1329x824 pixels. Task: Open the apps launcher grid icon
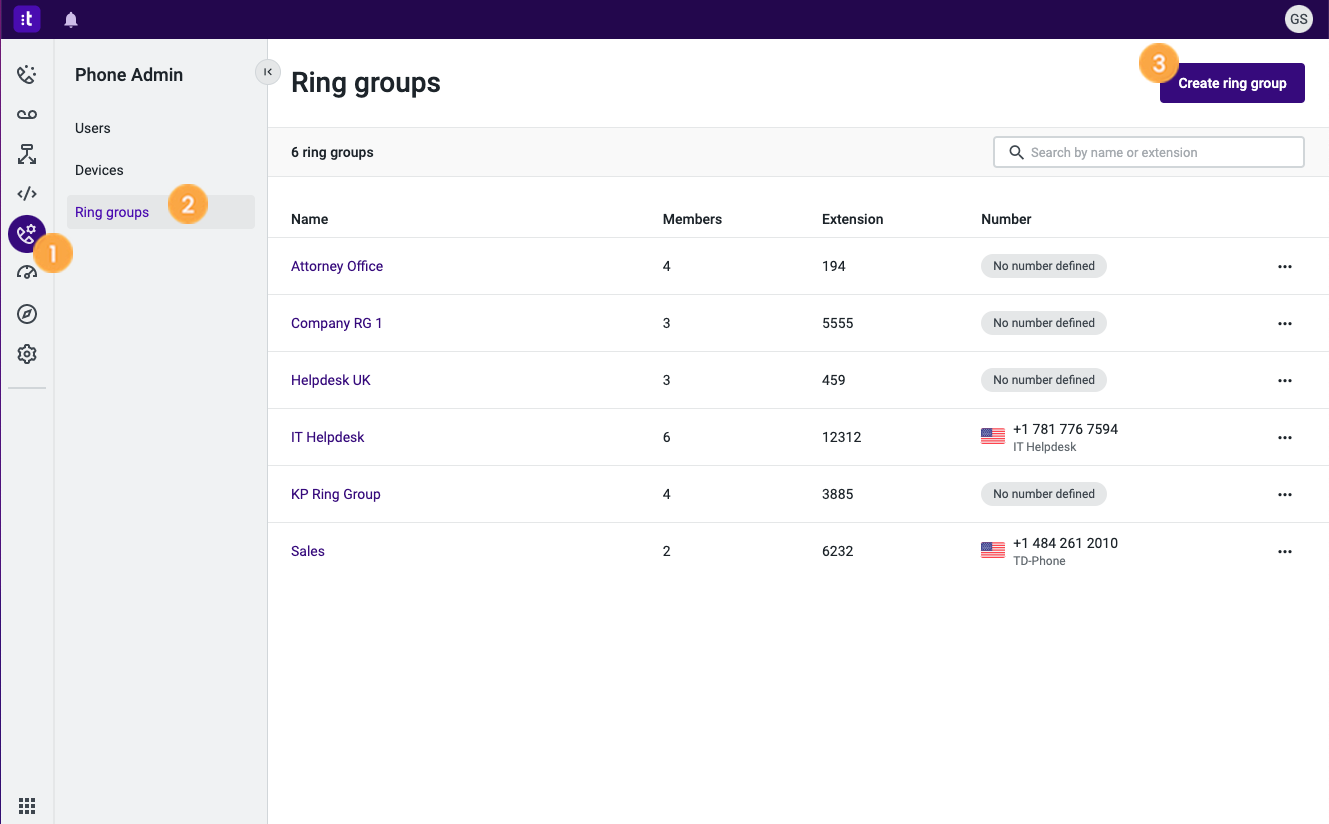[27, 805]
